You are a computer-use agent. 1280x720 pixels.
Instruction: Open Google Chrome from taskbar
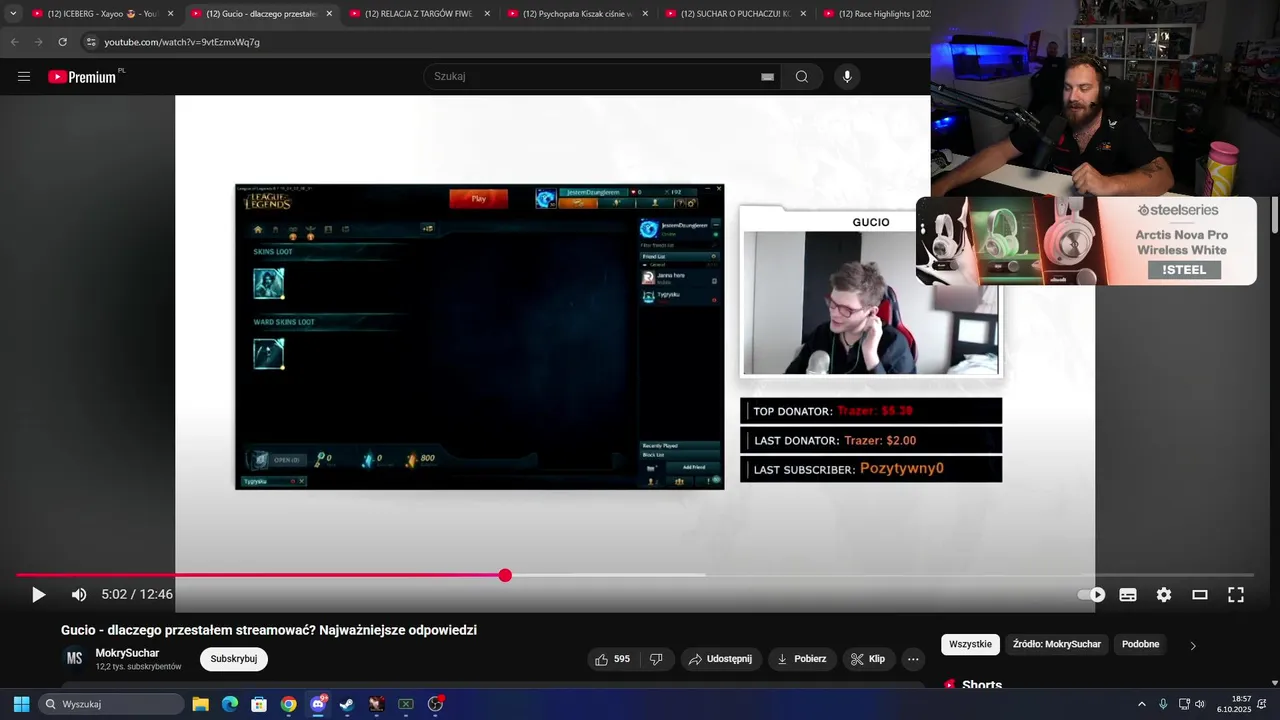coord(288,704)
